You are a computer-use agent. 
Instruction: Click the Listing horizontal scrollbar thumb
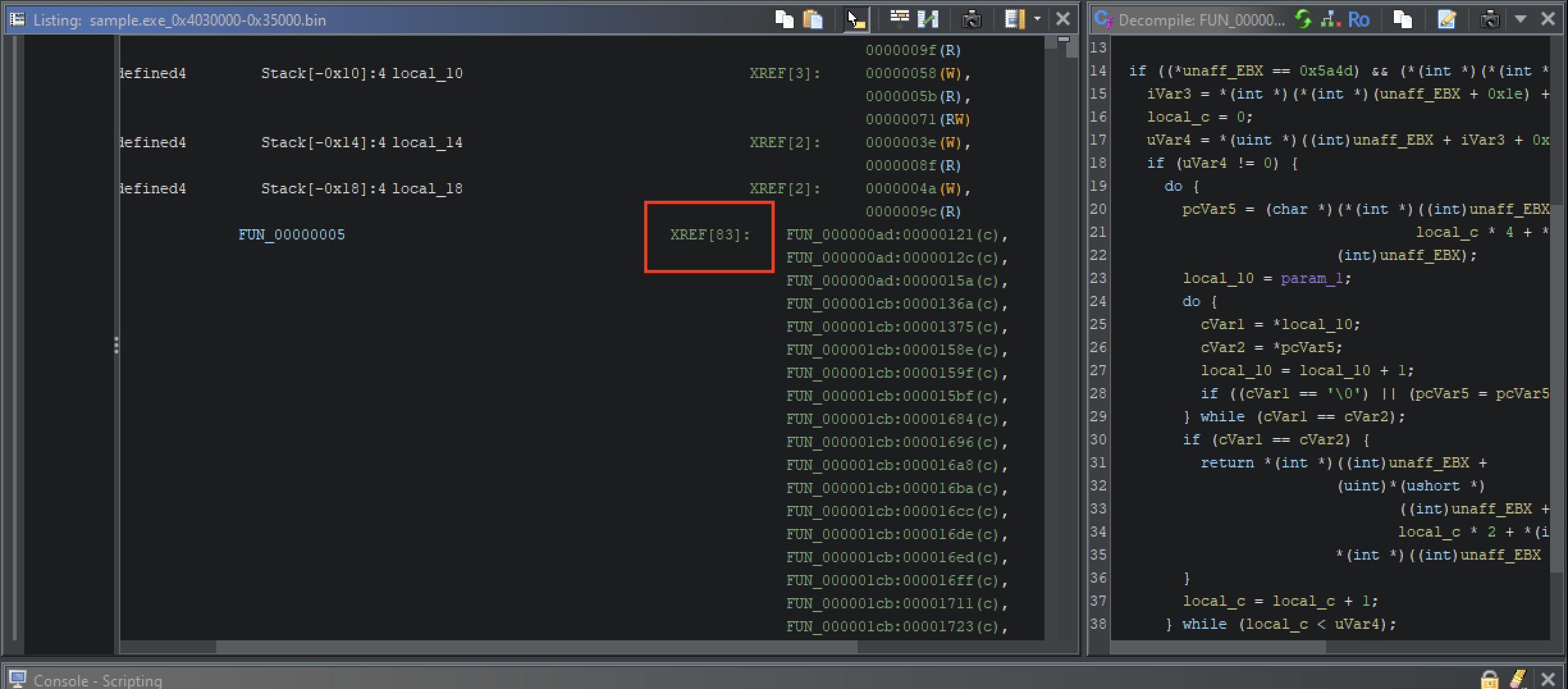coord(536,647)
